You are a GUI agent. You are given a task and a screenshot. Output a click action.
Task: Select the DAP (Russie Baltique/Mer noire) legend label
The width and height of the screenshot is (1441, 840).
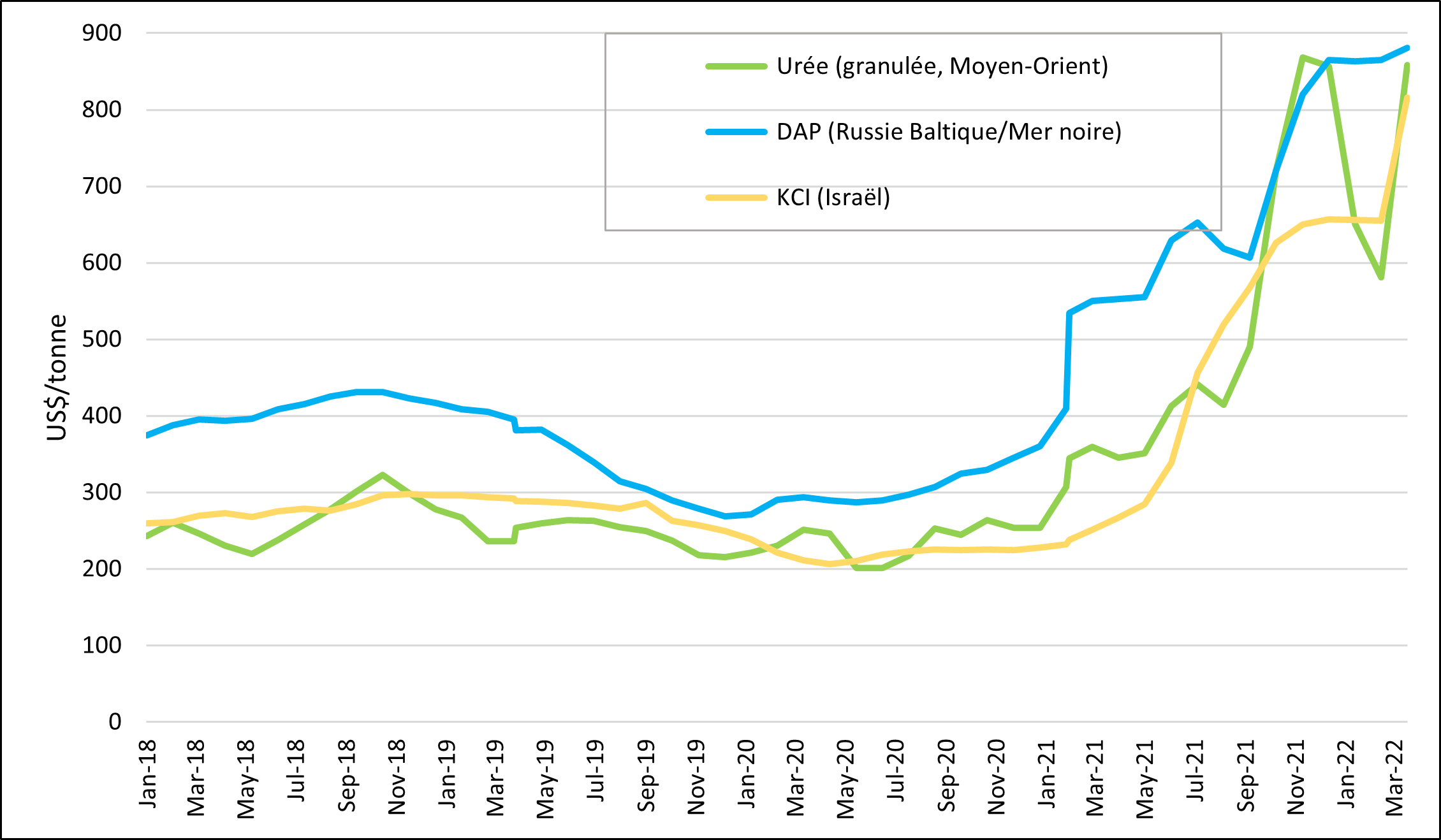coord(949,132)
